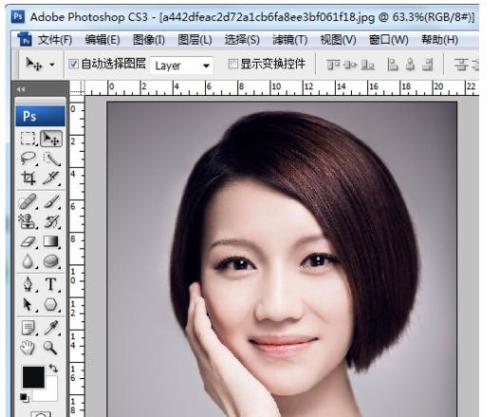The width and height of the screenshot is (500, 417).
Task: Select the Sponge tool
Action: [51, 261]
